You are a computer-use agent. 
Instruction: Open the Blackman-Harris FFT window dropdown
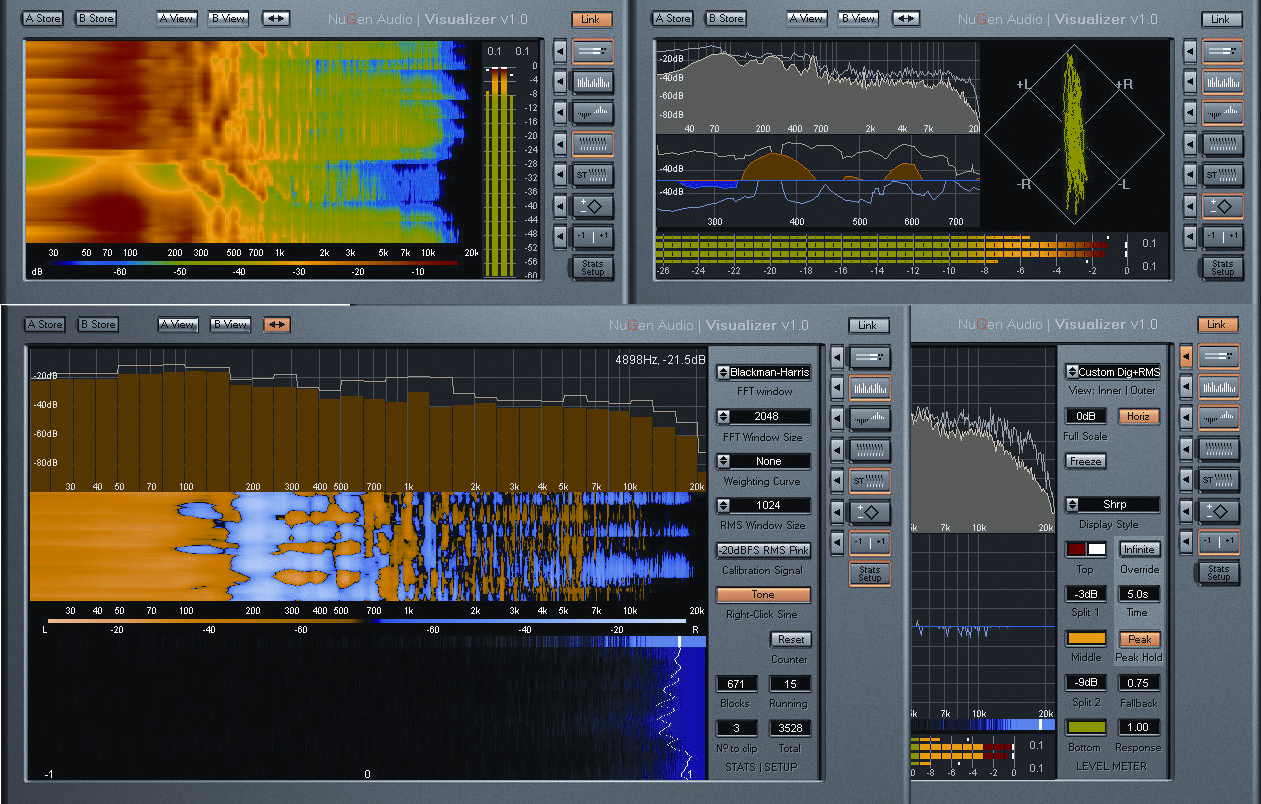click(764, 372)
